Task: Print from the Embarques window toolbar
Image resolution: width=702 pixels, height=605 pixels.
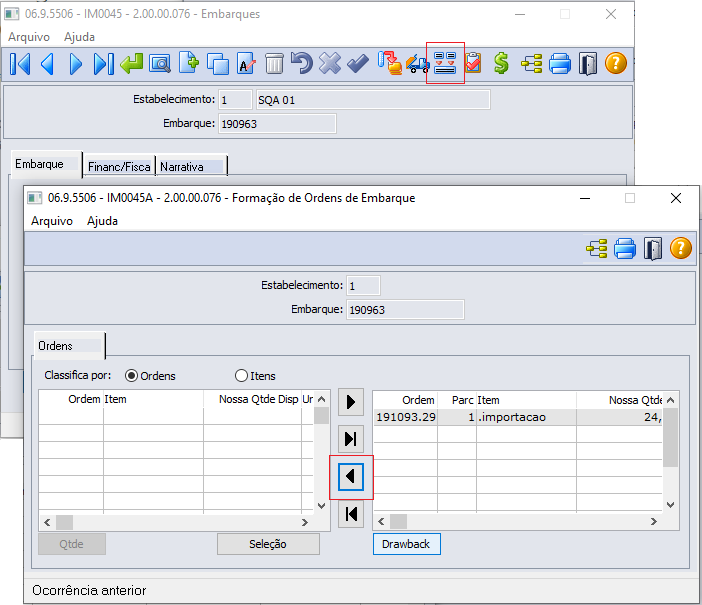Action: pos(560,64)
